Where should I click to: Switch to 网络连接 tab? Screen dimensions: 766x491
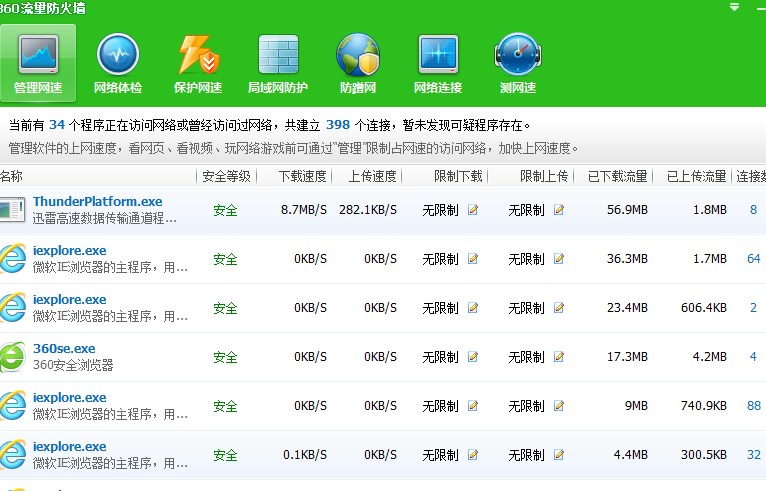tap(438, 63)
